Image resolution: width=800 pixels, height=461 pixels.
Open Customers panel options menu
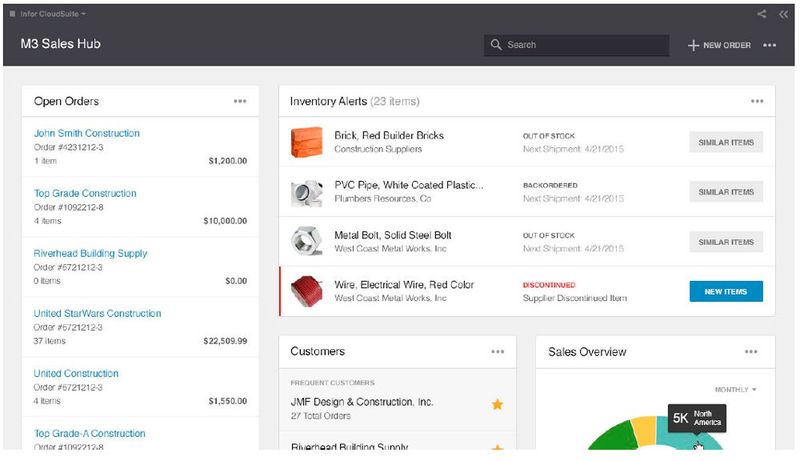tap(497, 351)
